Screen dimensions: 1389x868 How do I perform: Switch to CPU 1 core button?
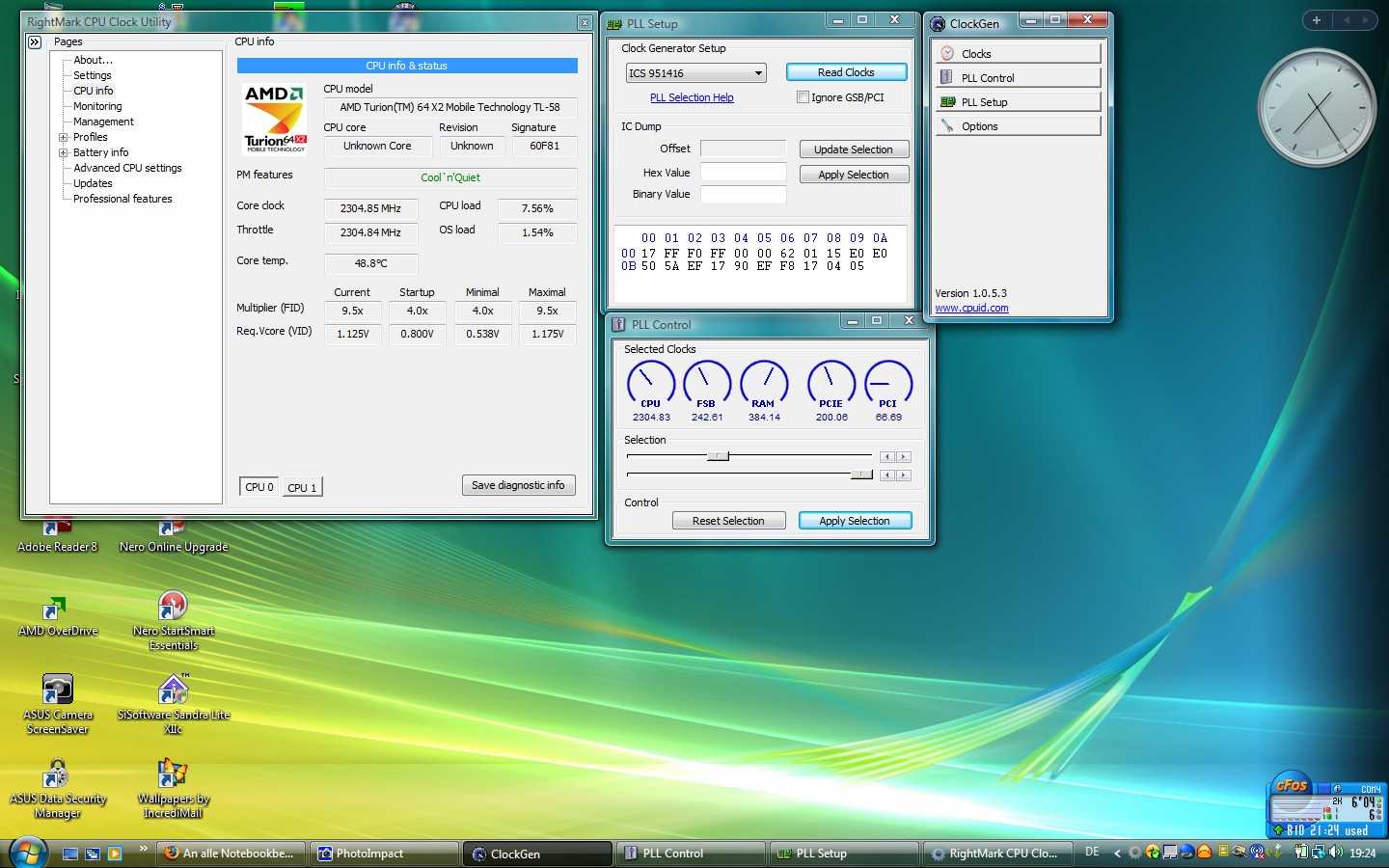pyautogui.click(x=302, y=487)
